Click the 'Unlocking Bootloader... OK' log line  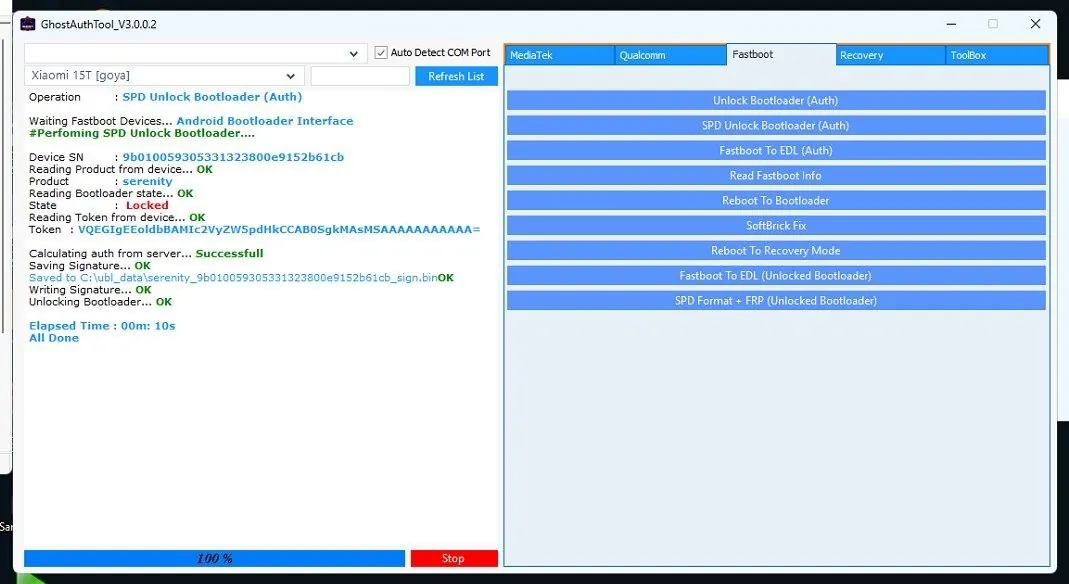pyautogui.click(x=100, y=302)
